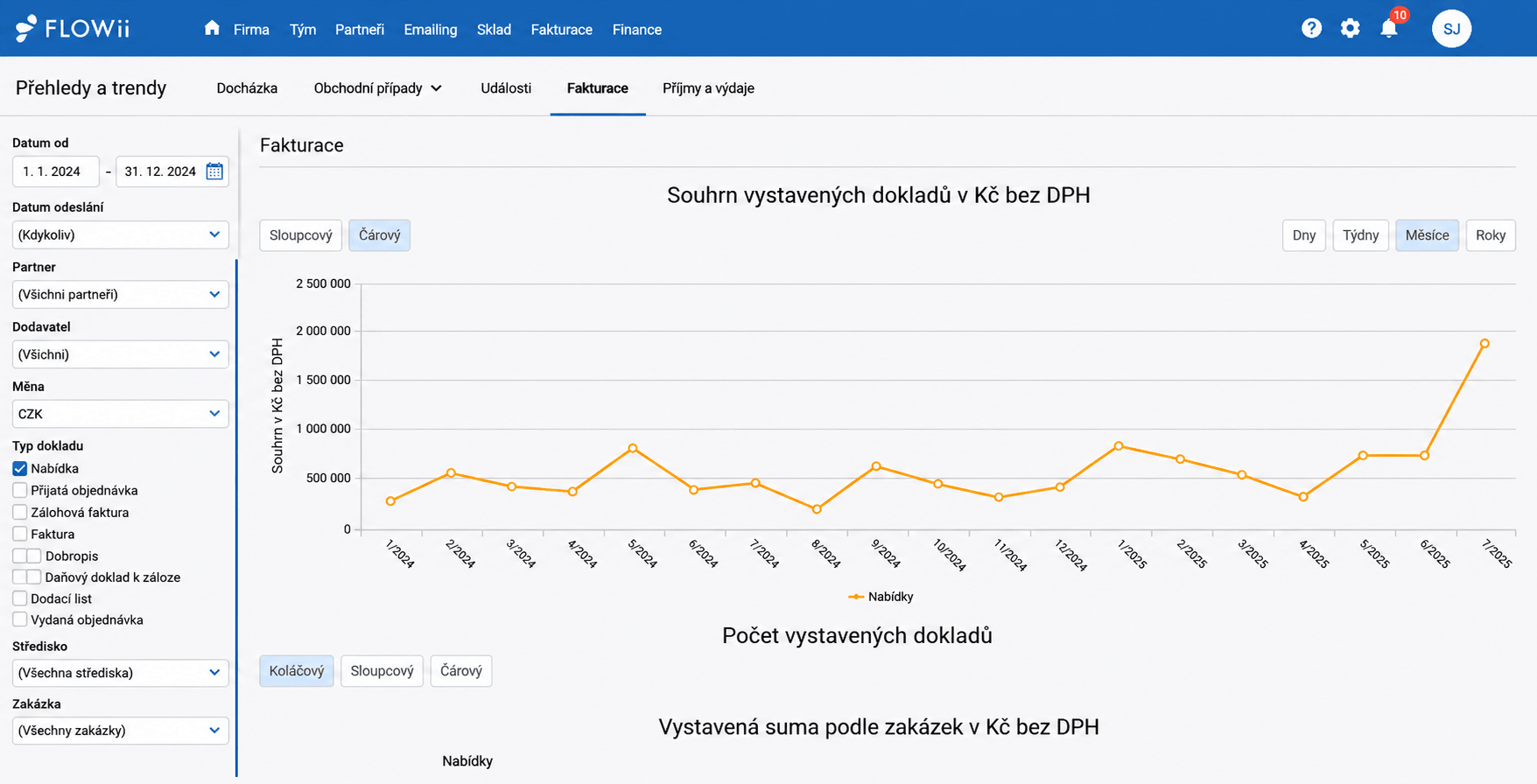Open Datum odeslání dropdown

point(121,234)
